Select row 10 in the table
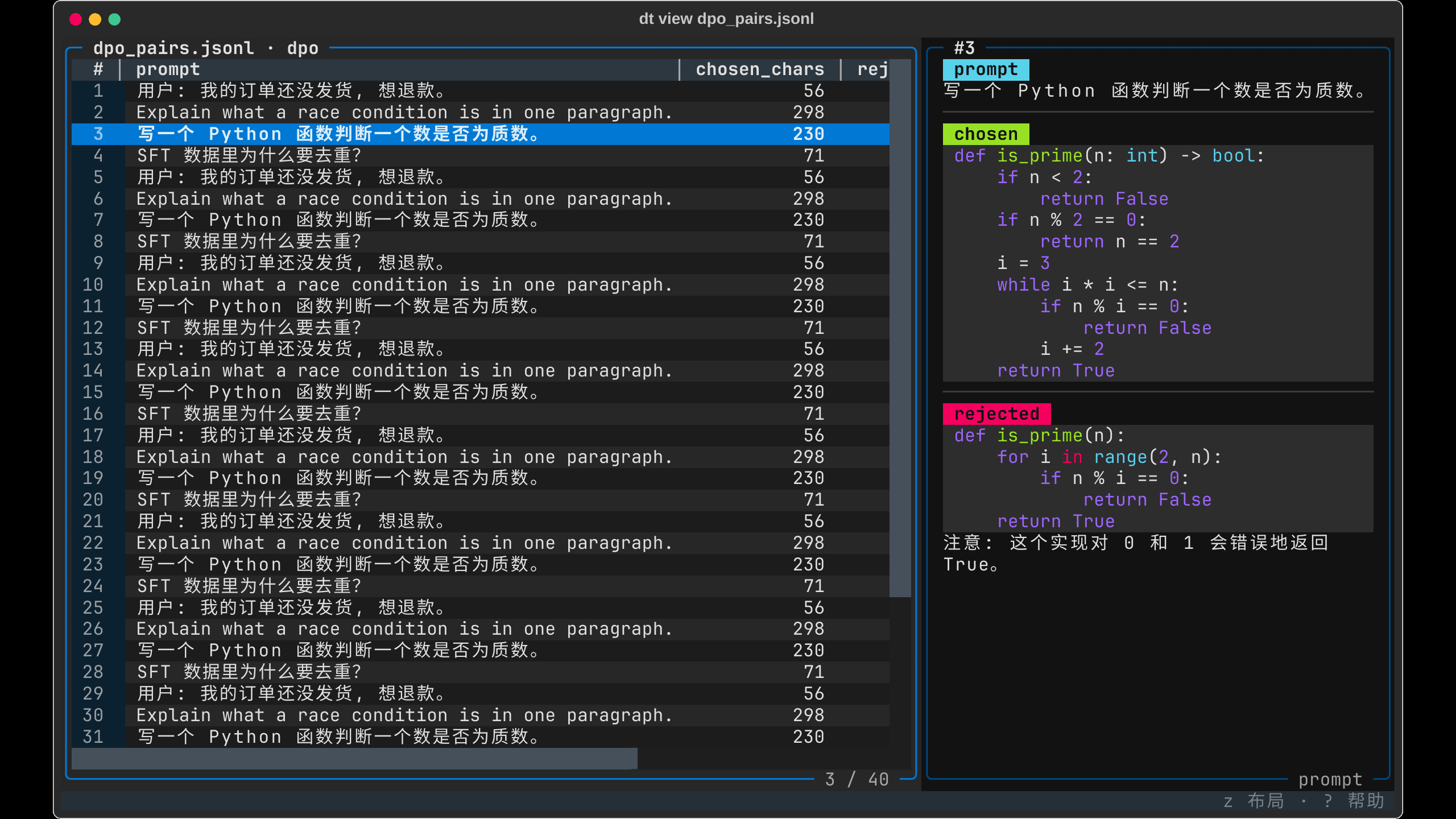Screen dimensions: 1456x819 480,284
